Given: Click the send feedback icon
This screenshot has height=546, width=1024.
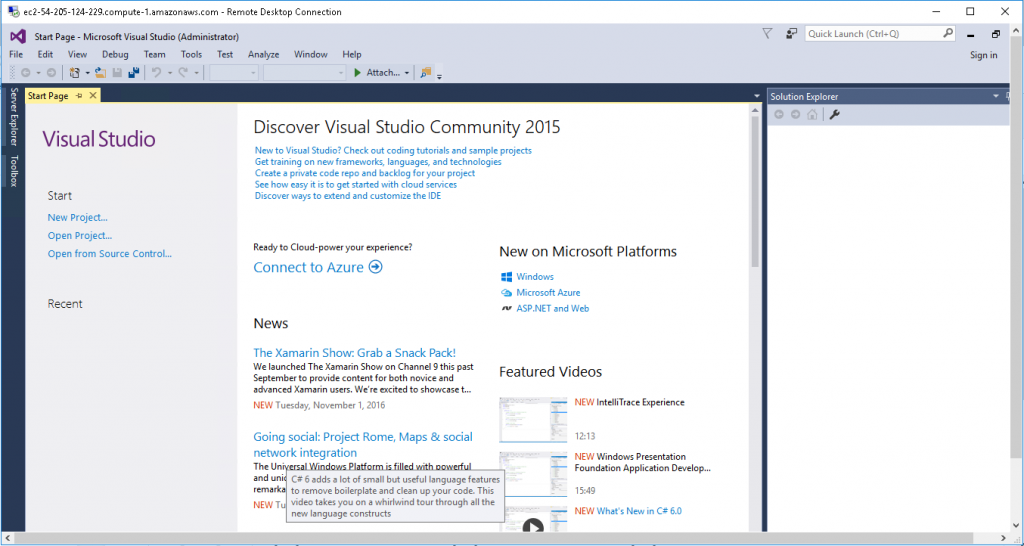Looking at the screenshot, I should (x=791, y=33).
